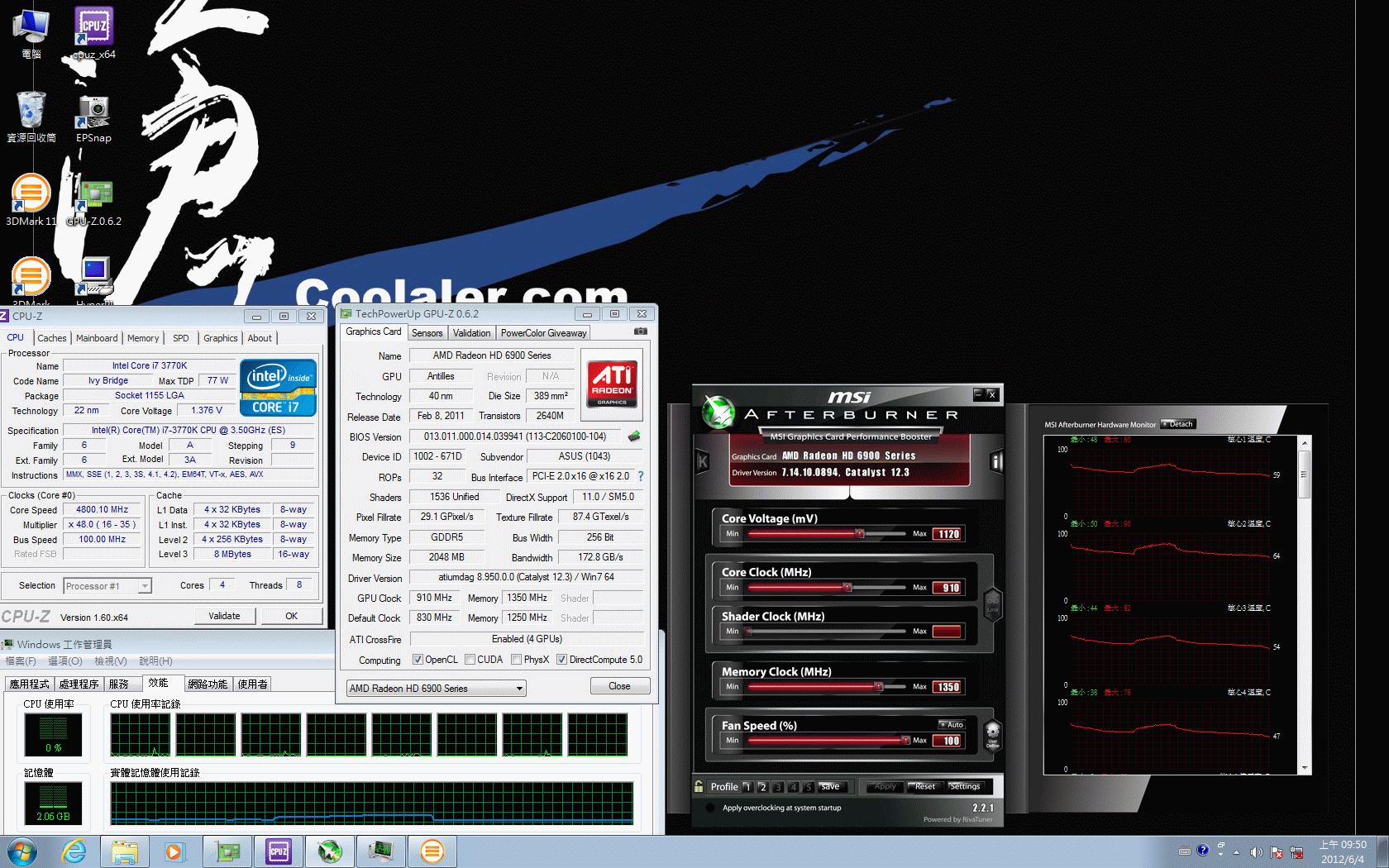This screenshot has width=1389, height=868.
Task: Click the Validate button in CPU-Z
Action: pos(225,616)
